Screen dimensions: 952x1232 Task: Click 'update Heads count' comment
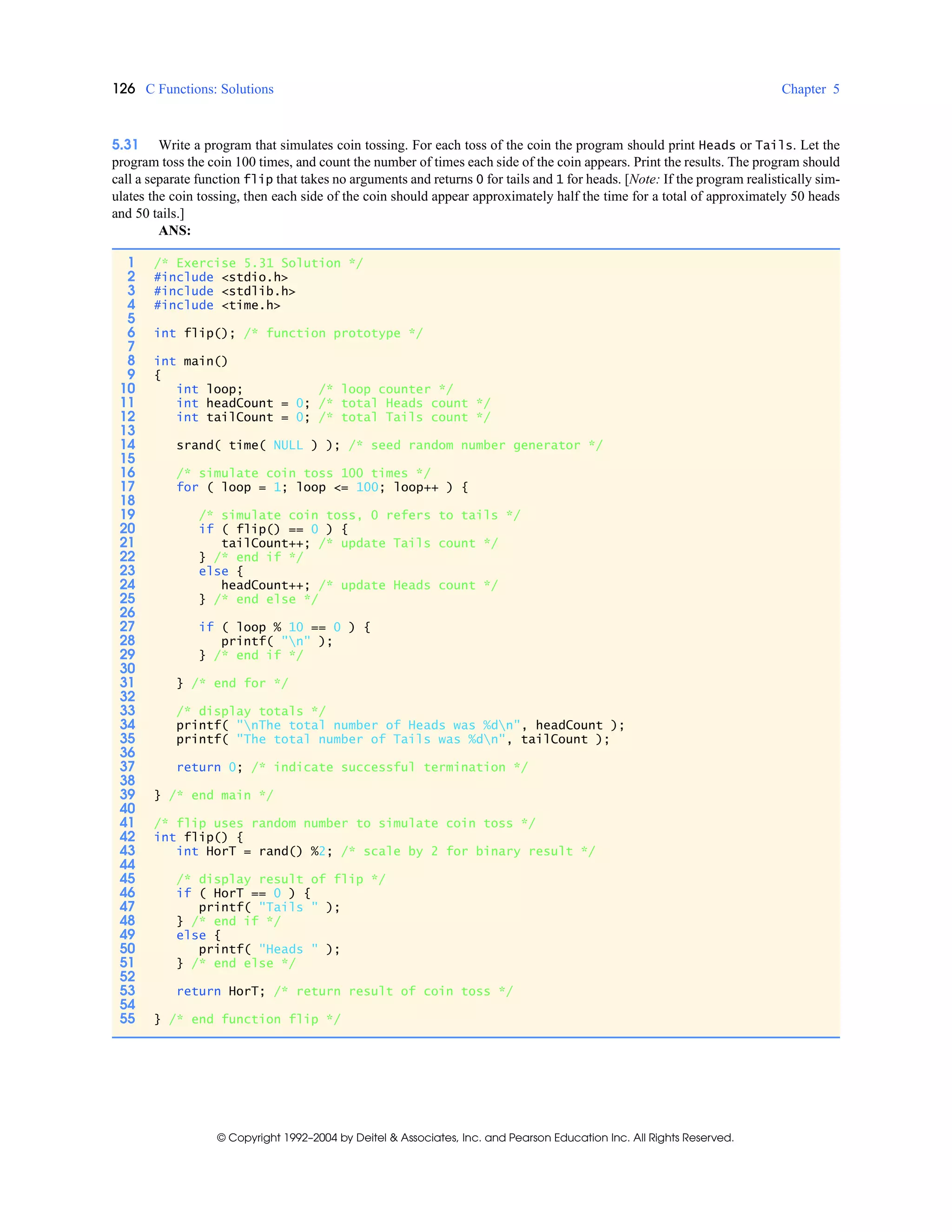click(408, 585)
